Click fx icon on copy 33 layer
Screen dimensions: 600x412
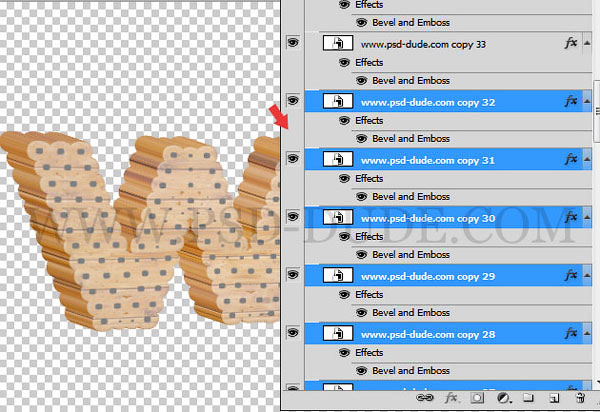pos(571,43)
